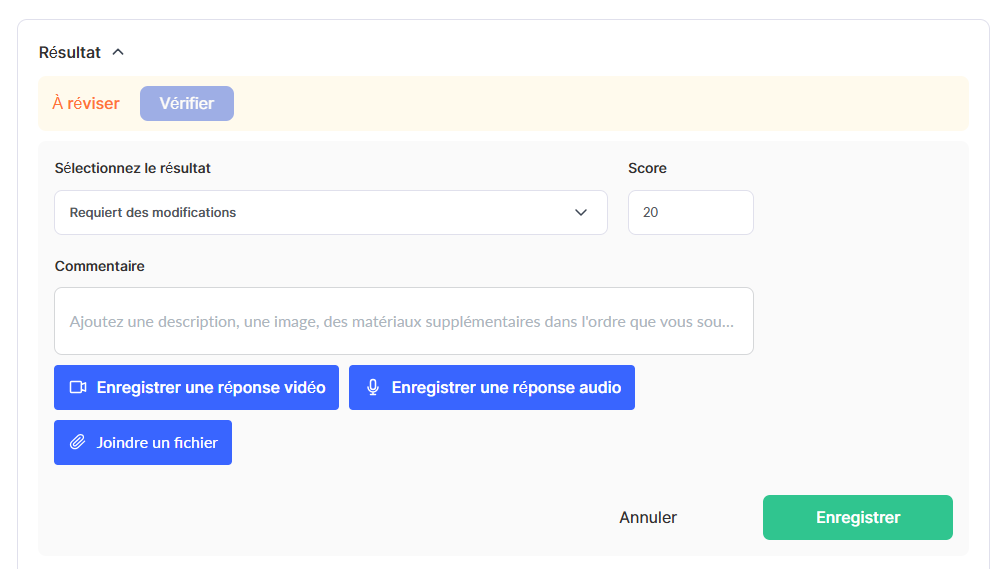Click the paperclip attachment icon
Screen dimensions: 1006x569
pyautogui.click(x=78, y=442)
